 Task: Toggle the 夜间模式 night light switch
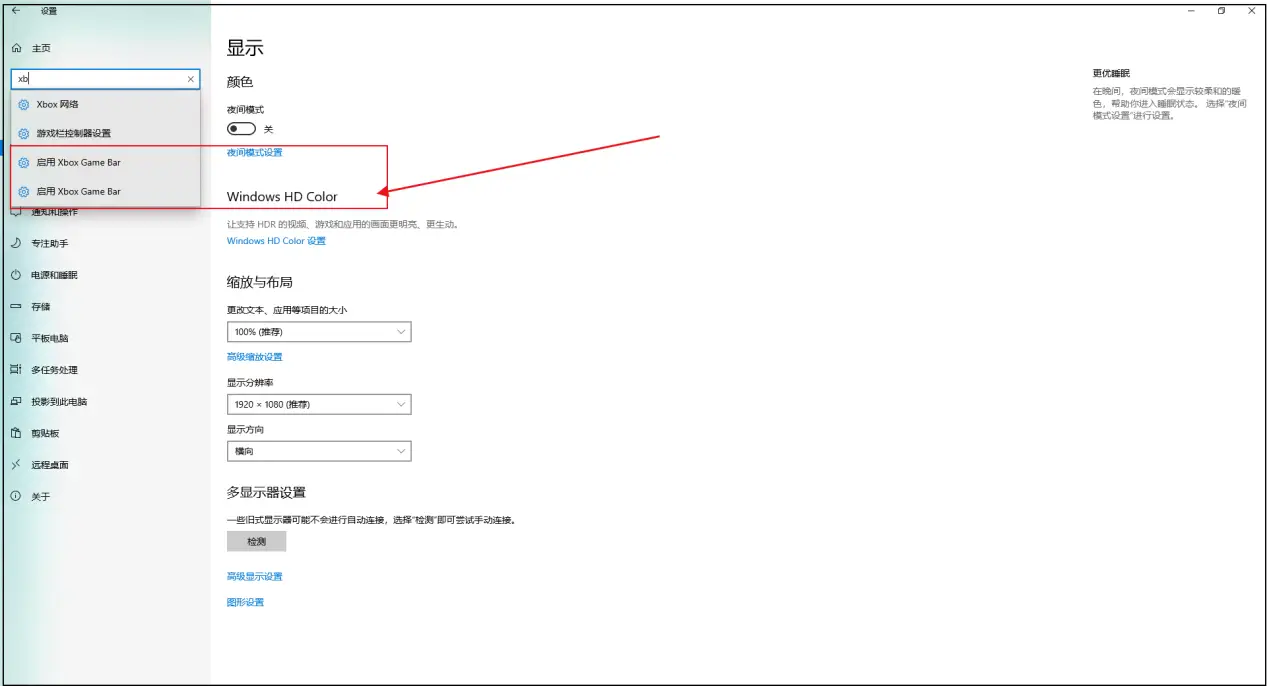pos(242,129)
